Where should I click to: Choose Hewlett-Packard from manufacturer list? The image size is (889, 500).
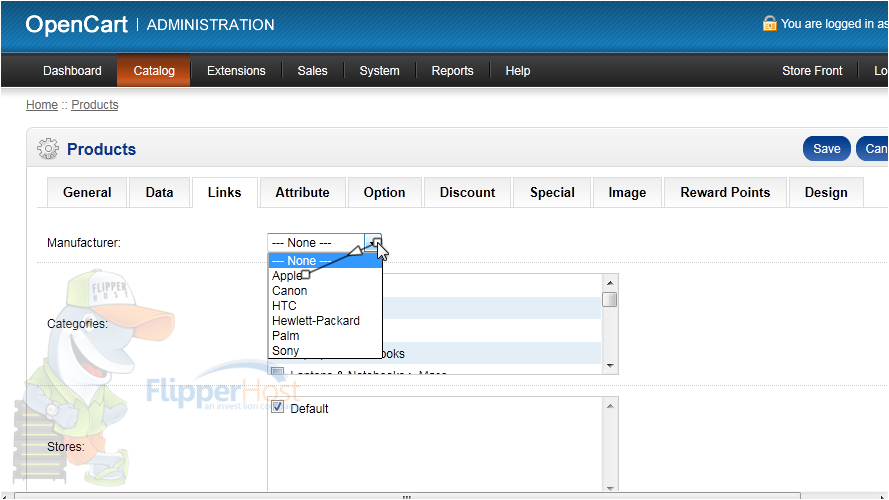click(325, 321)
